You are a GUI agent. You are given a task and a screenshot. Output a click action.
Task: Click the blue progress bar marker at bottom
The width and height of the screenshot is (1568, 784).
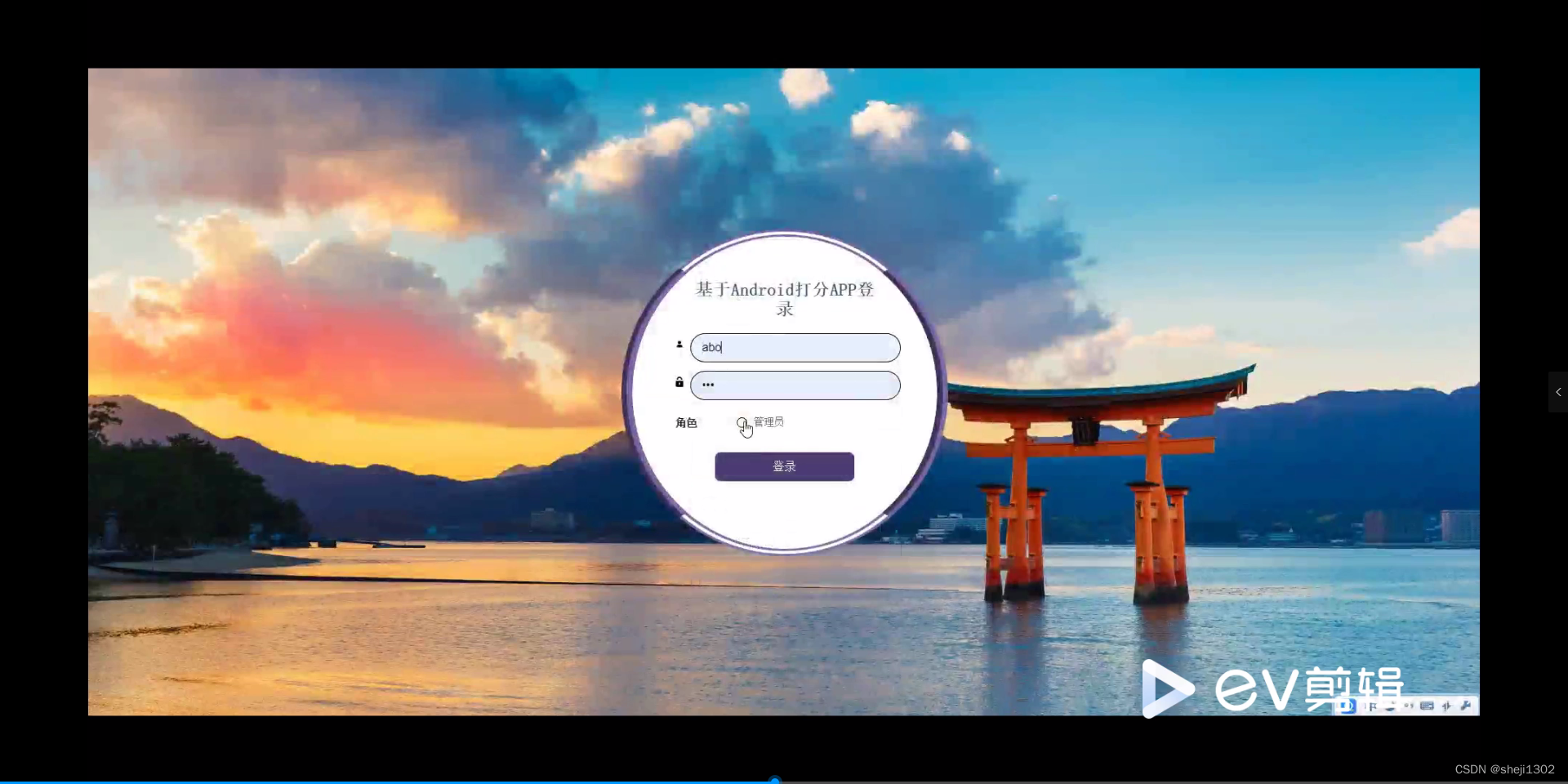click(773, 779)
